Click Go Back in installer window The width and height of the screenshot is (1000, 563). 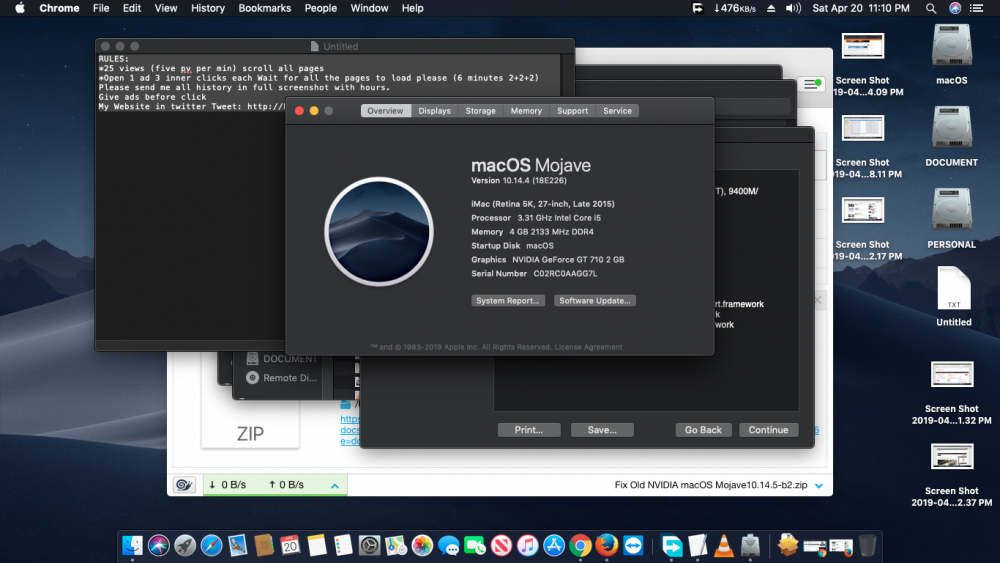703,430
